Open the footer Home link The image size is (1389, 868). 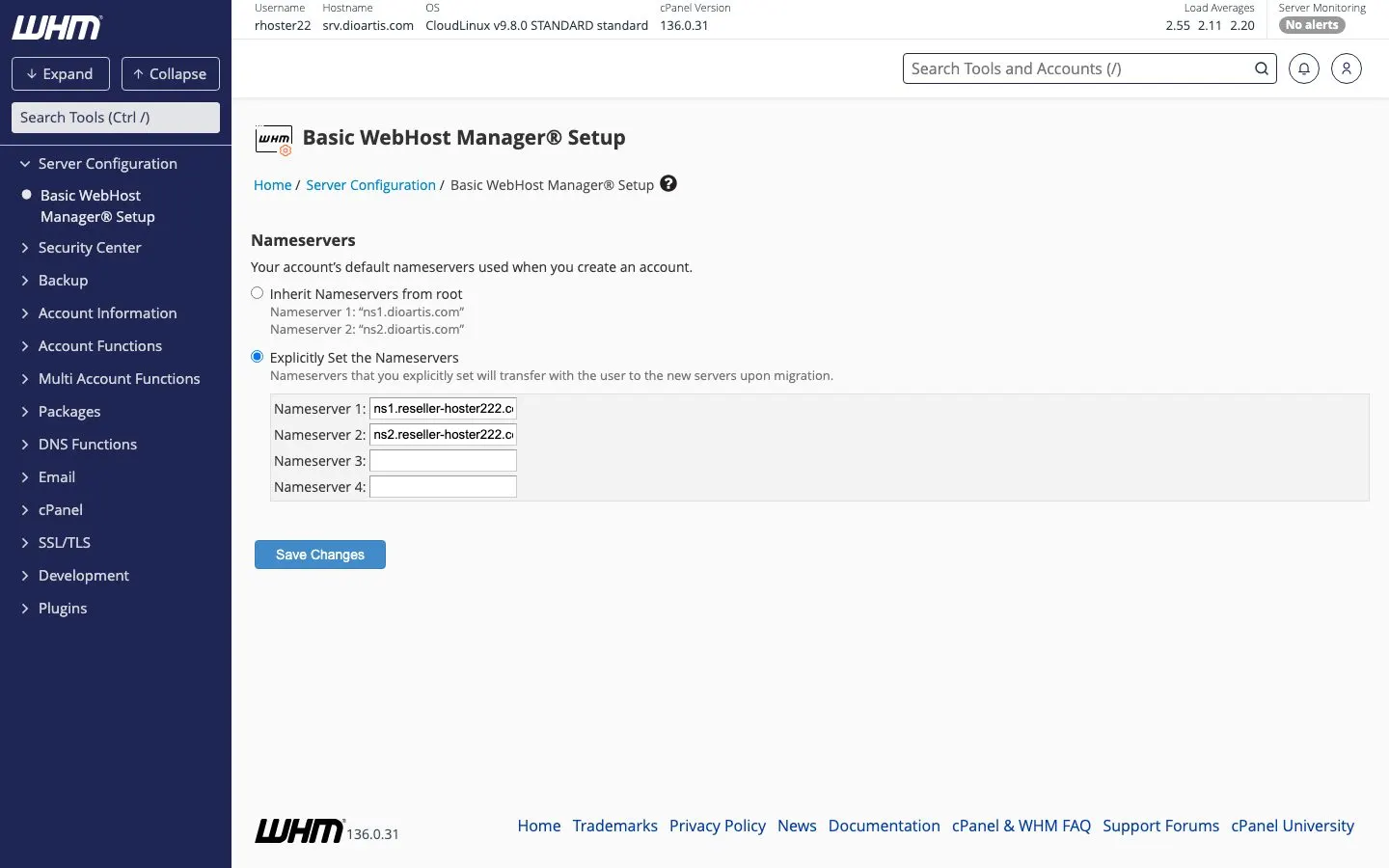pyautogui.click(x=539, y=826)
